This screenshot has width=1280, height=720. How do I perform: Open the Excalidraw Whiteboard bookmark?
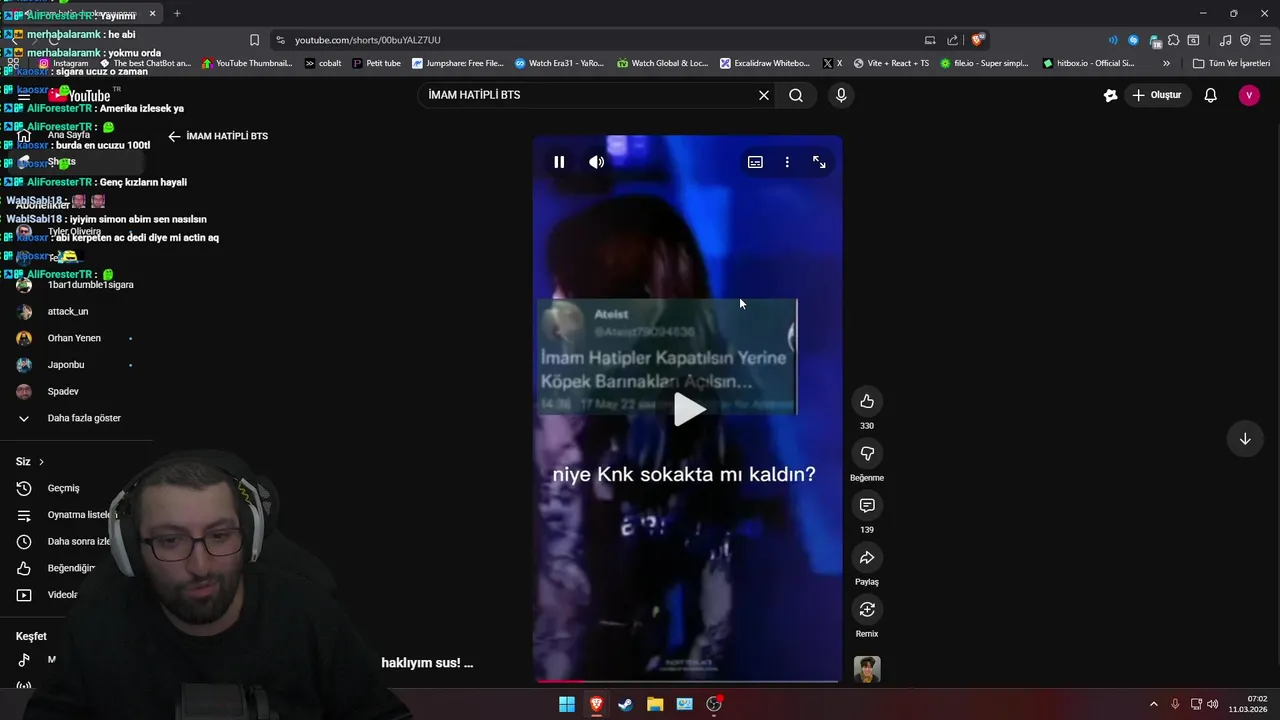pos(765,63)
